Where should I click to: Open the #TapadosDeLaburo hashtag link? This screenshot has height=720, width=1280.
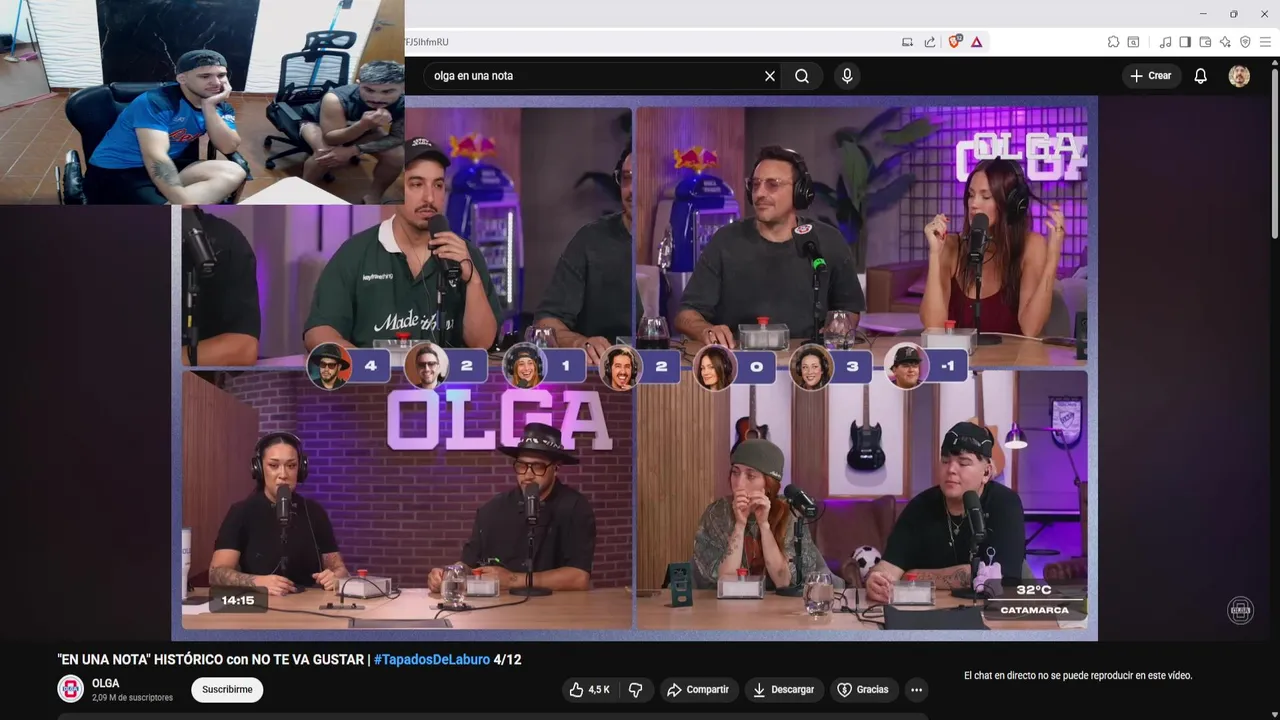click(x=432, y=660)
